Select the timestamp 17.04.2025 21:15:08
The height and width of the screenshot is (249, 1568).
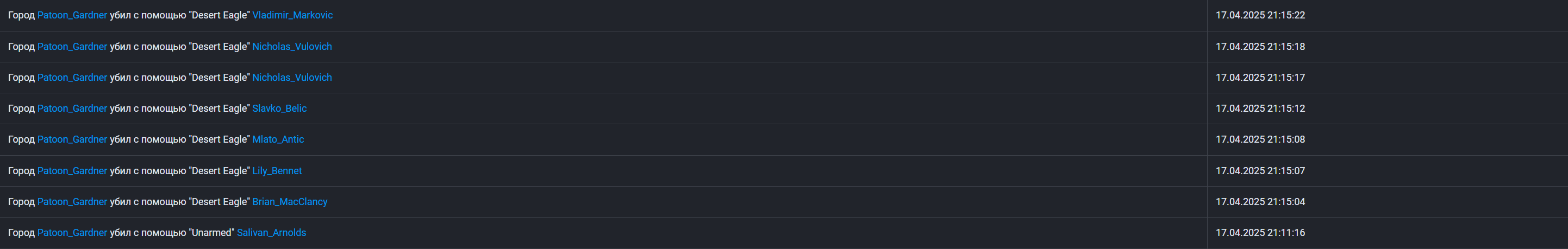click(1260, 139)
